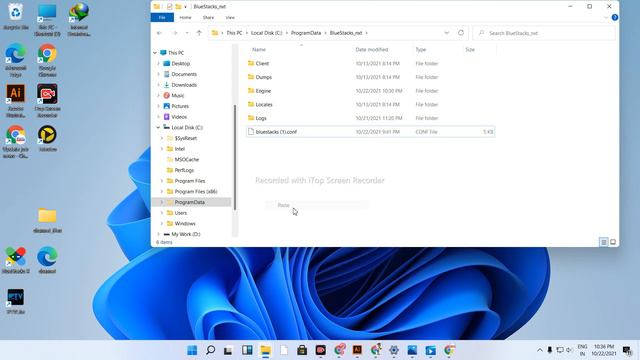
Task: Expand Desktop node in navigation pane
Action: click(x=158, y=64)
